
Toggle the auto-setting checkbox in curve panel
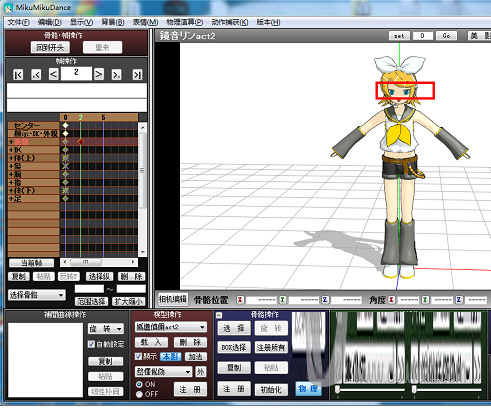91,344
